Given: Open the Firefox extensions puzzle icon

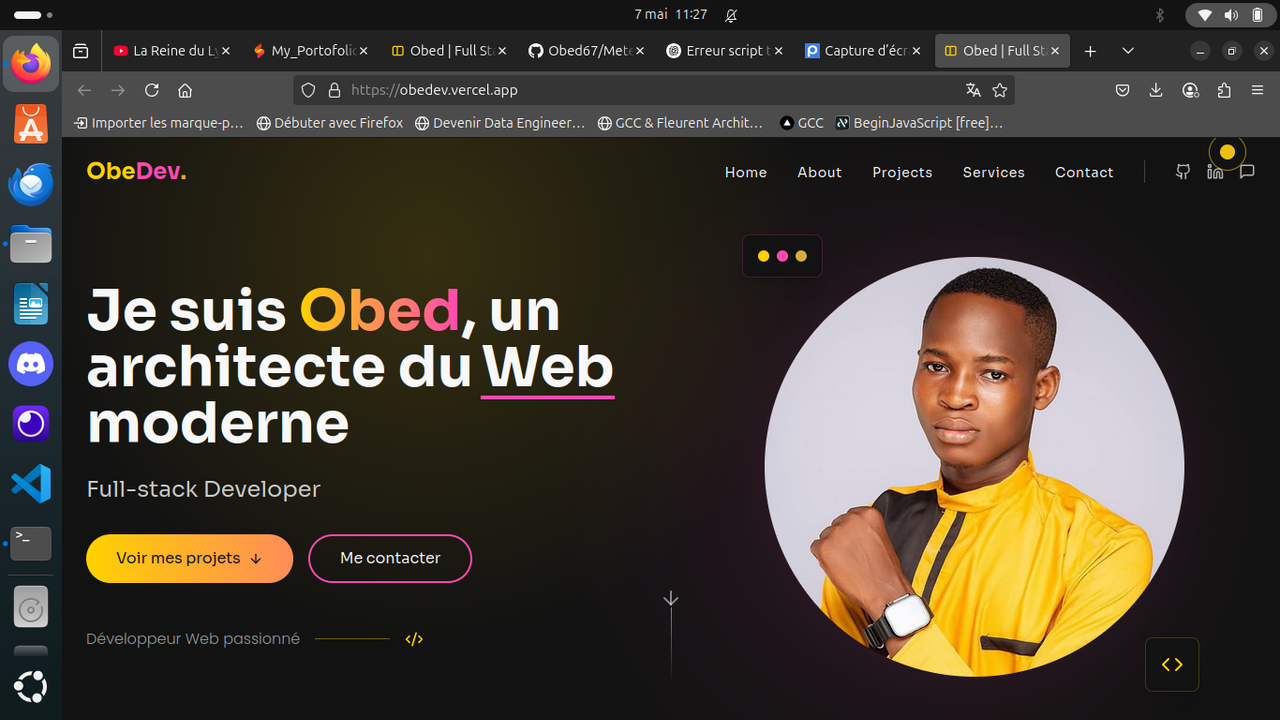Looking at the screenshot, I should pyautogui.click(x=1224, y=90).
